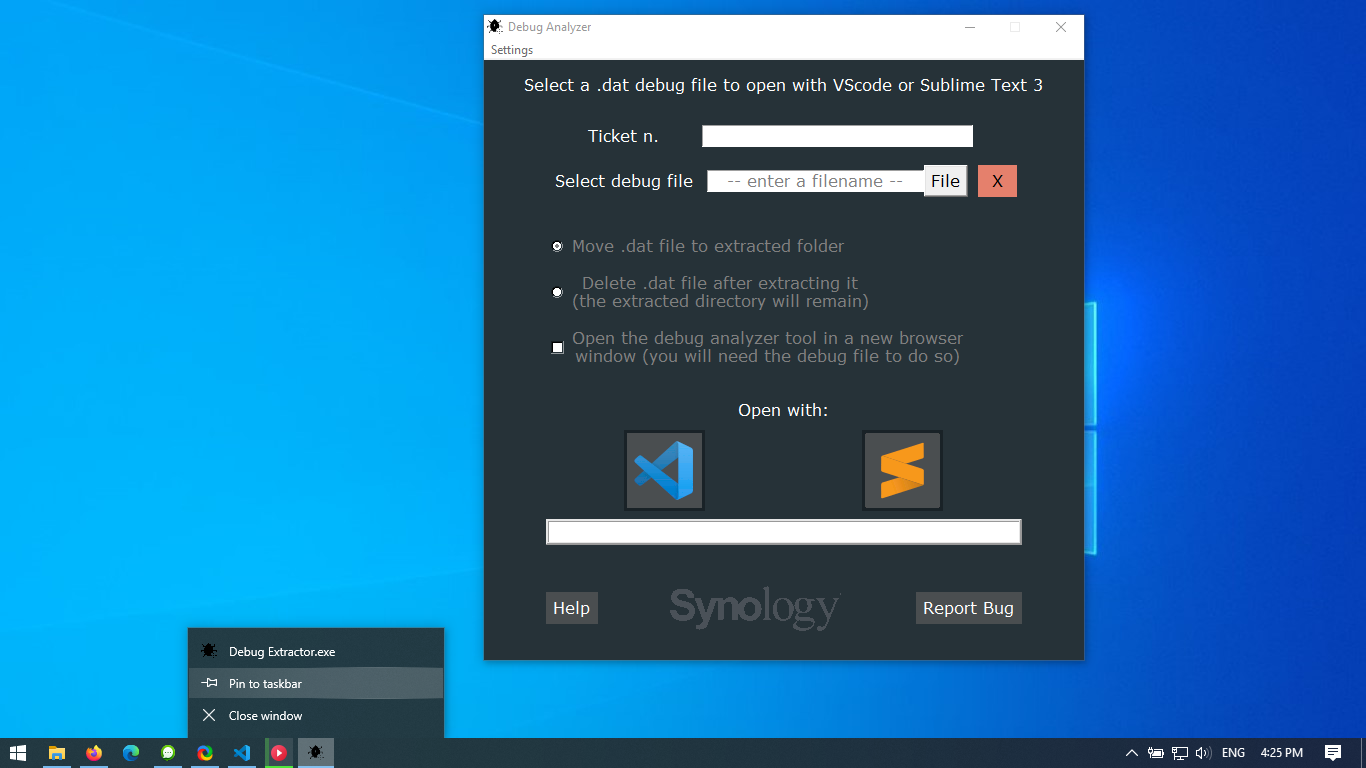1366x768 pixels.
Task: Click the Report Bug button
Action: point(968,608)
